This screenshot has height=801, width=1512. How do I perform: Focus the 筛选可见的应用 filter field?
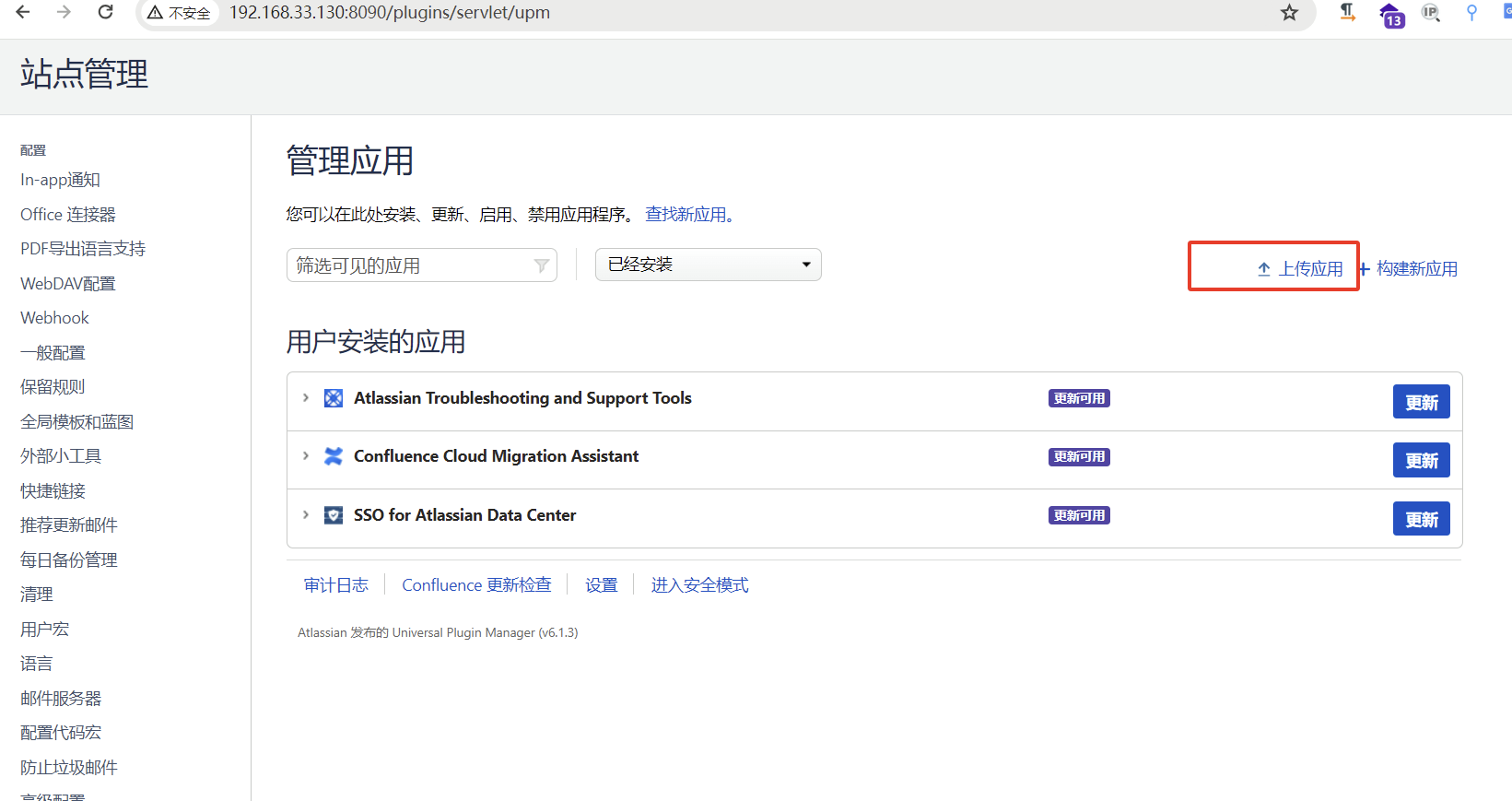pyautogui.click(x=421, y=265)
